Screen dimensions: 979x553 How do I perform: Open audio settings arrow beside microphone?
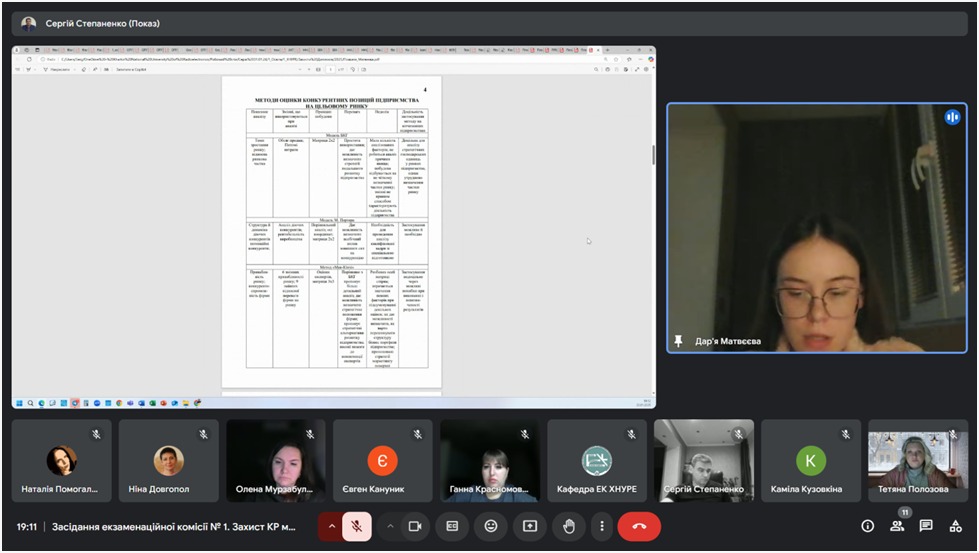click(331, 526)
